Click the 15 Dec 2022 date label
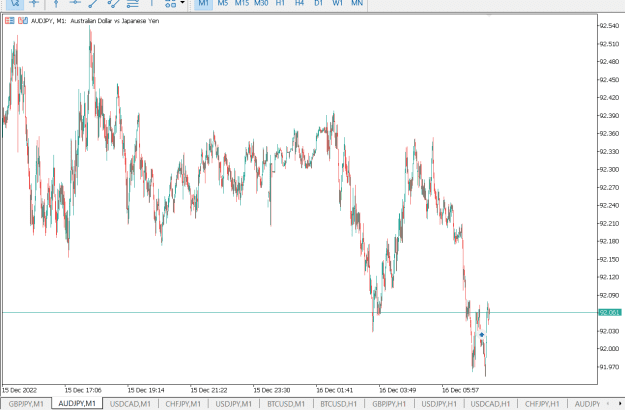 click(x=19, y=390)
